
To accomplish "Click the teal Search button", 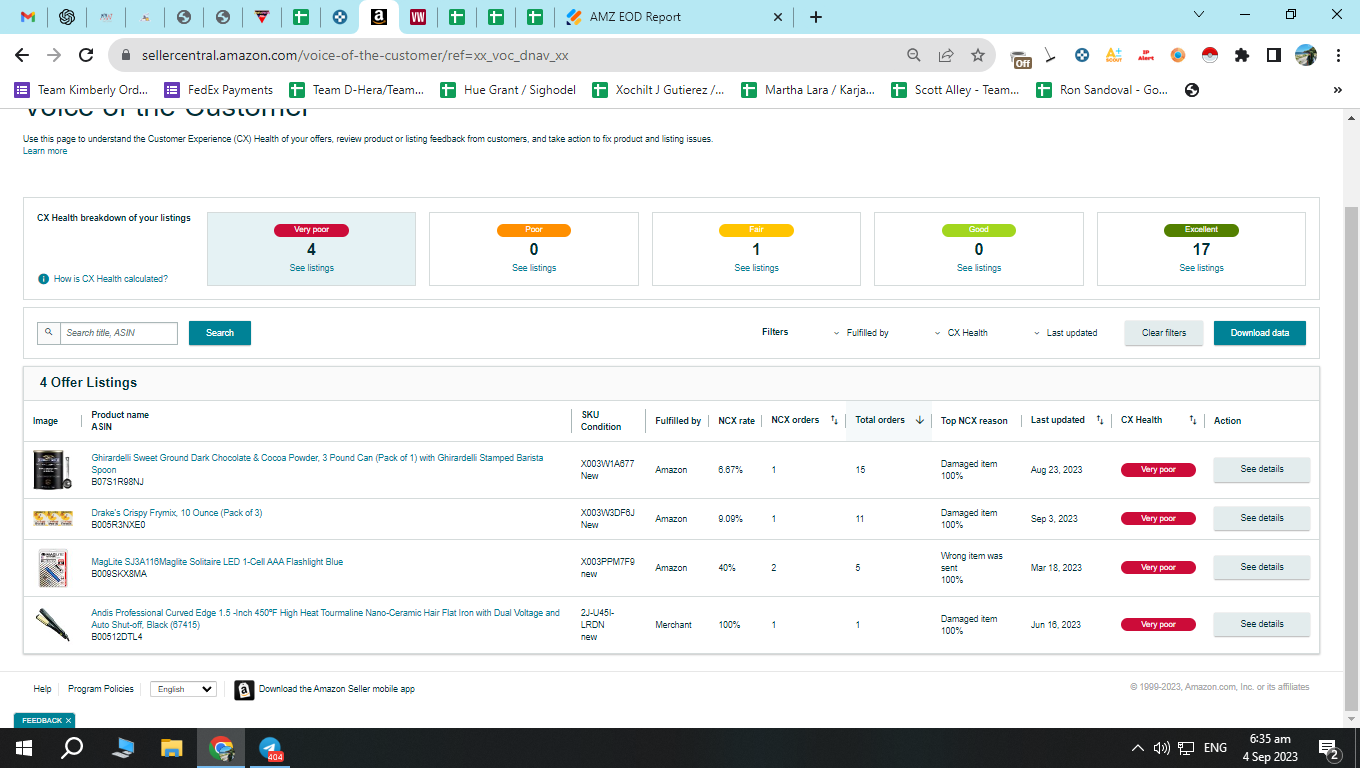I will pyautogui.click(x=220, y=333).
